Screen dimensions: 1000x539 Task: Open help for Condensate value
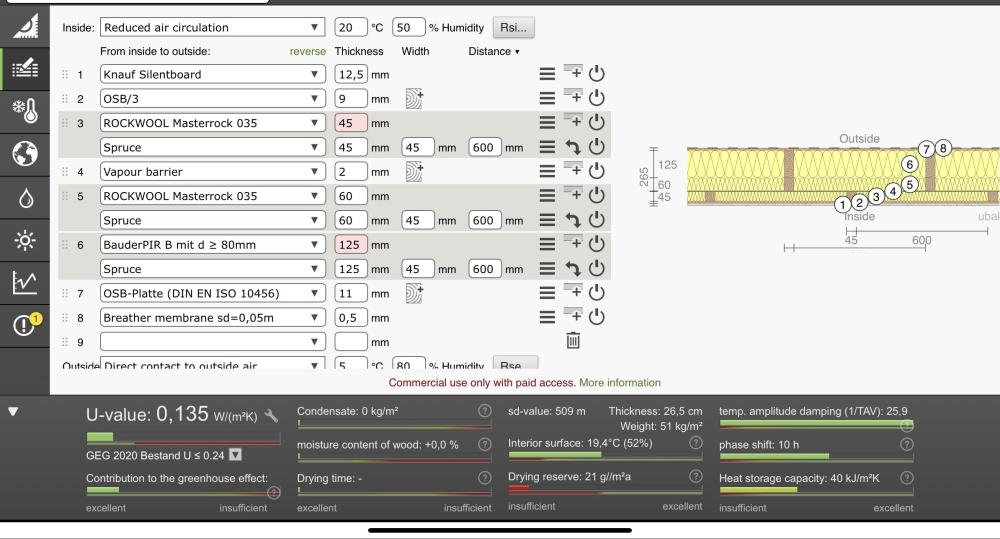pos(485,411)
